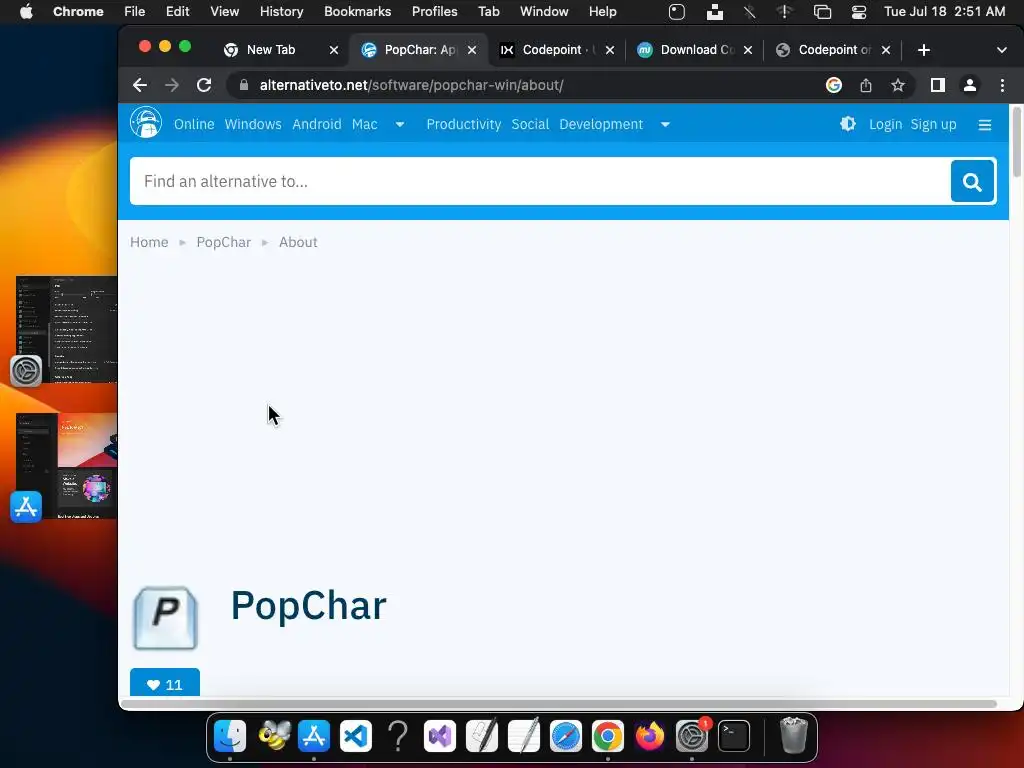Screen dimensions: 1024x768
Task: Open the App Store window thumbnail in Stage Manager
Action: point(67,466)
